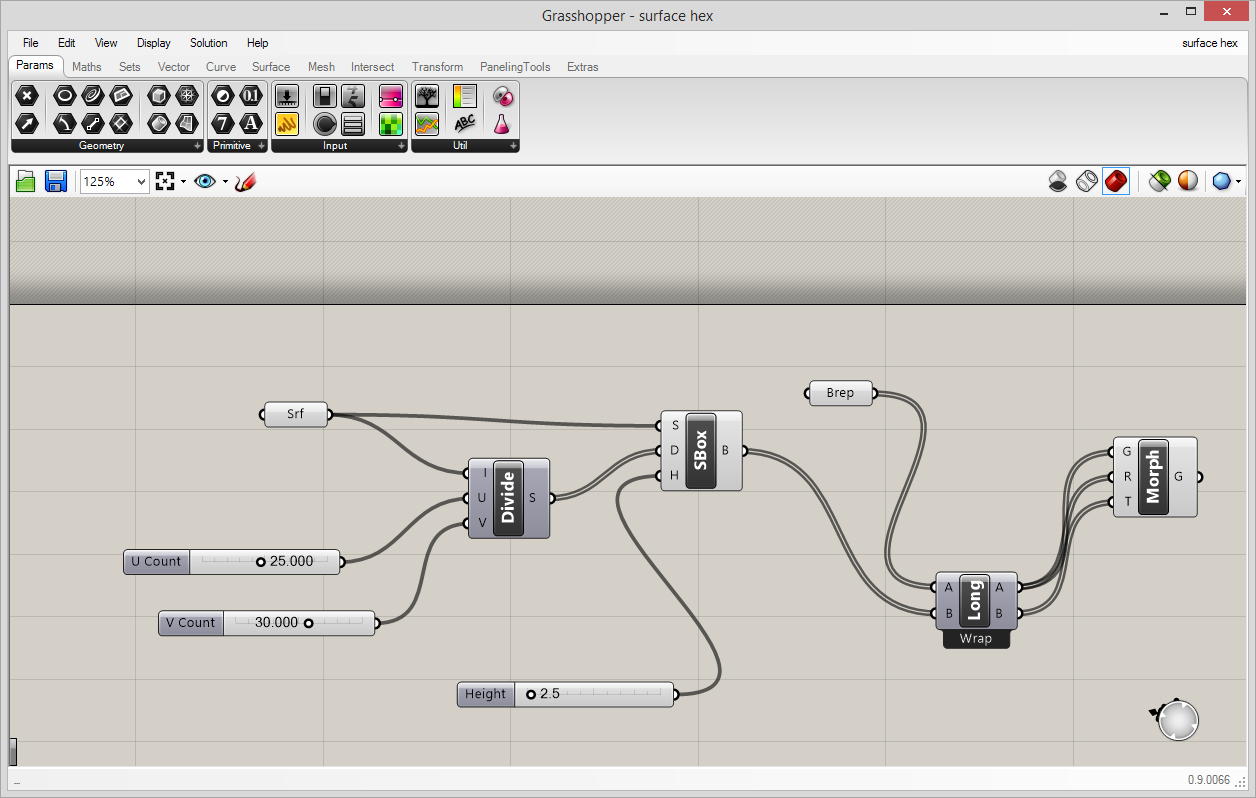This screenshot has height=798, width=1256.
Task: Zoom extents on the canvas toolbar
Action: (x=165, y=181)
